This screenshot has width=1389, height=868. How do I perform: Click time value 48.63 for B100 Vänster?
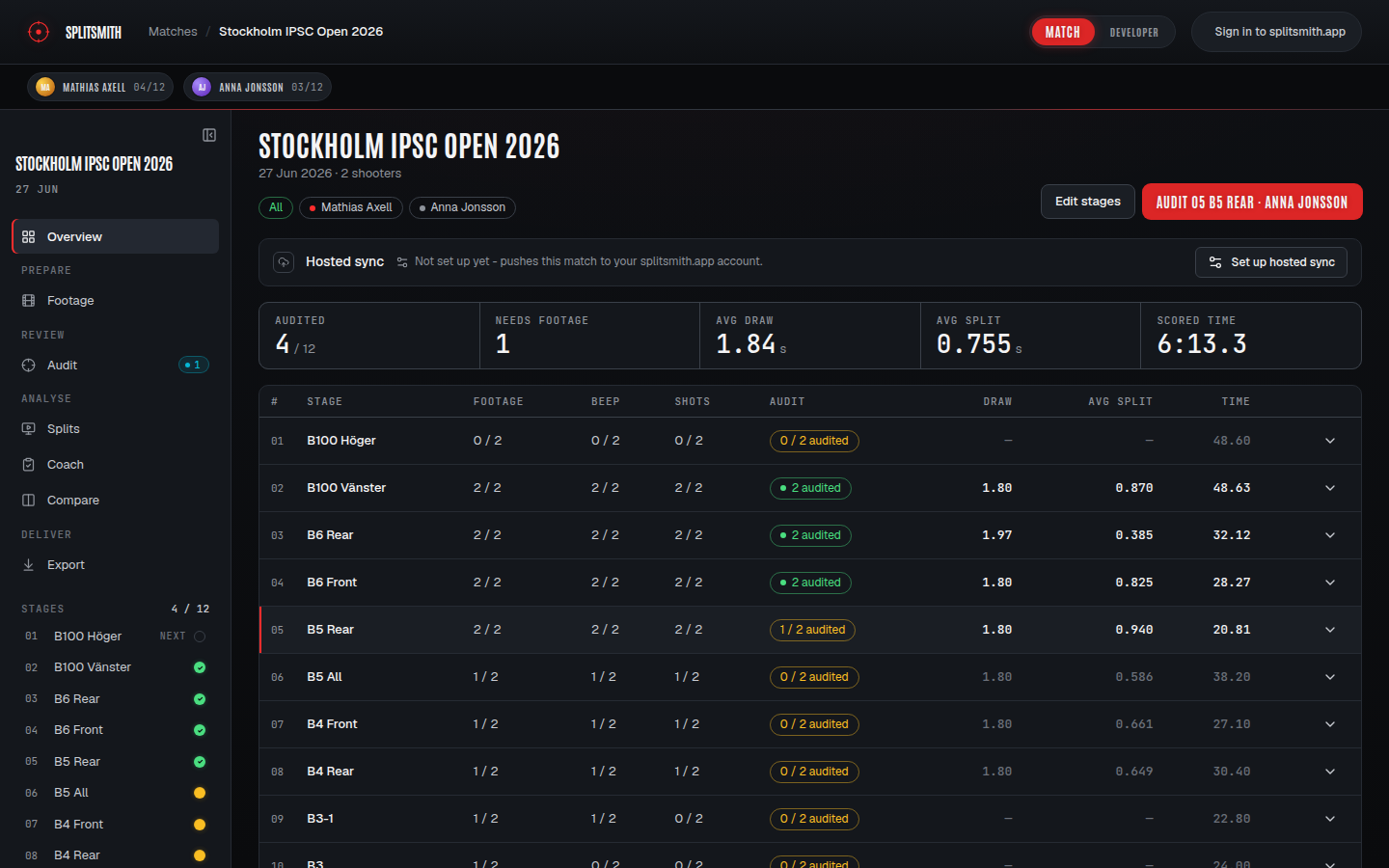coord(1232,488)
